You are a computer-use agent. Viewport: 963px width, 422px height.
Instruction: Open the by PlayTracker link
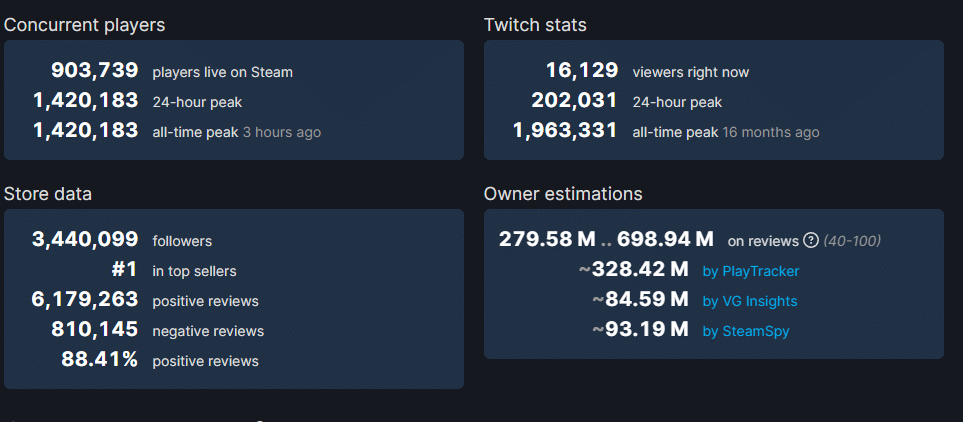(x=750, y=271)
